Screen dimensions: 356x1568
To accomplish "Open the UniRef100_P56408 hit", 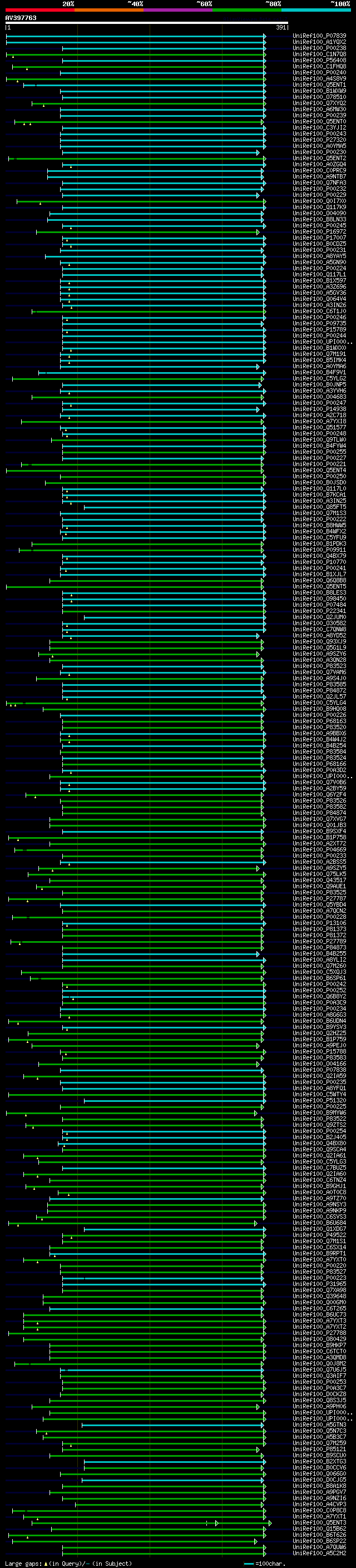I will click(319, 60).
